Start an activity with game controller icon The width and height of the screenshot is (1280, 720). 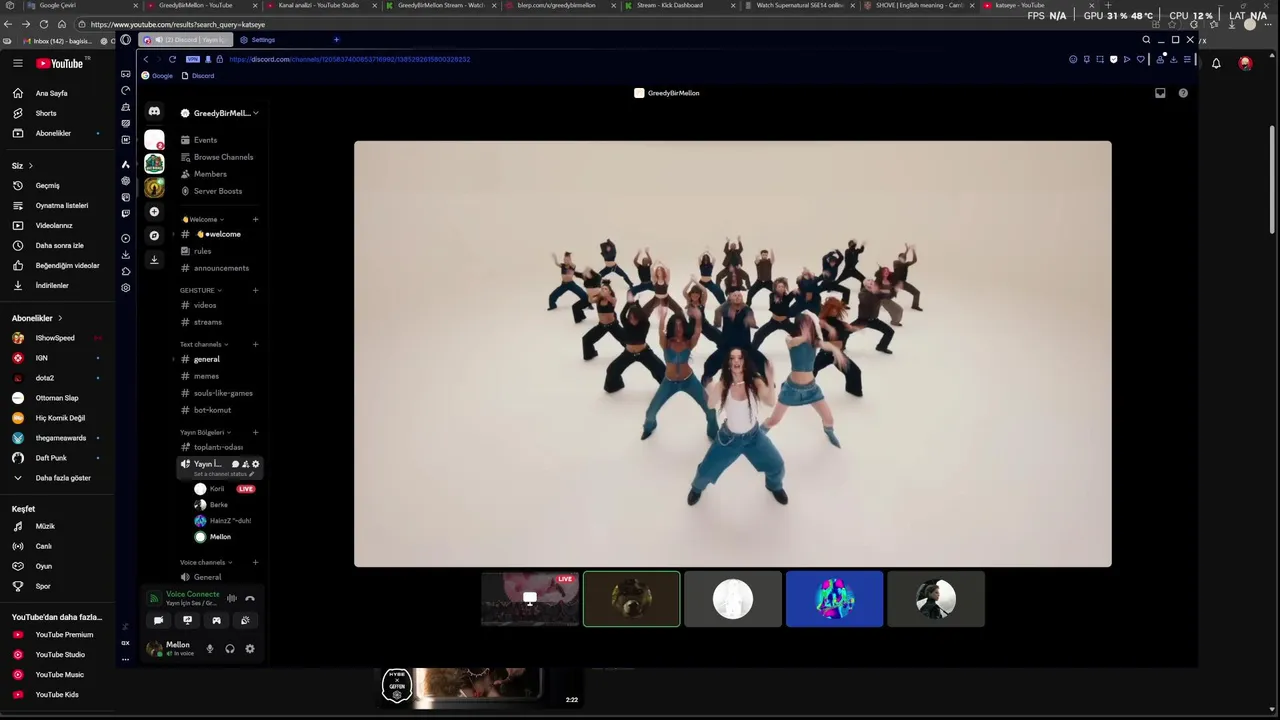click(x=216, y=621)
